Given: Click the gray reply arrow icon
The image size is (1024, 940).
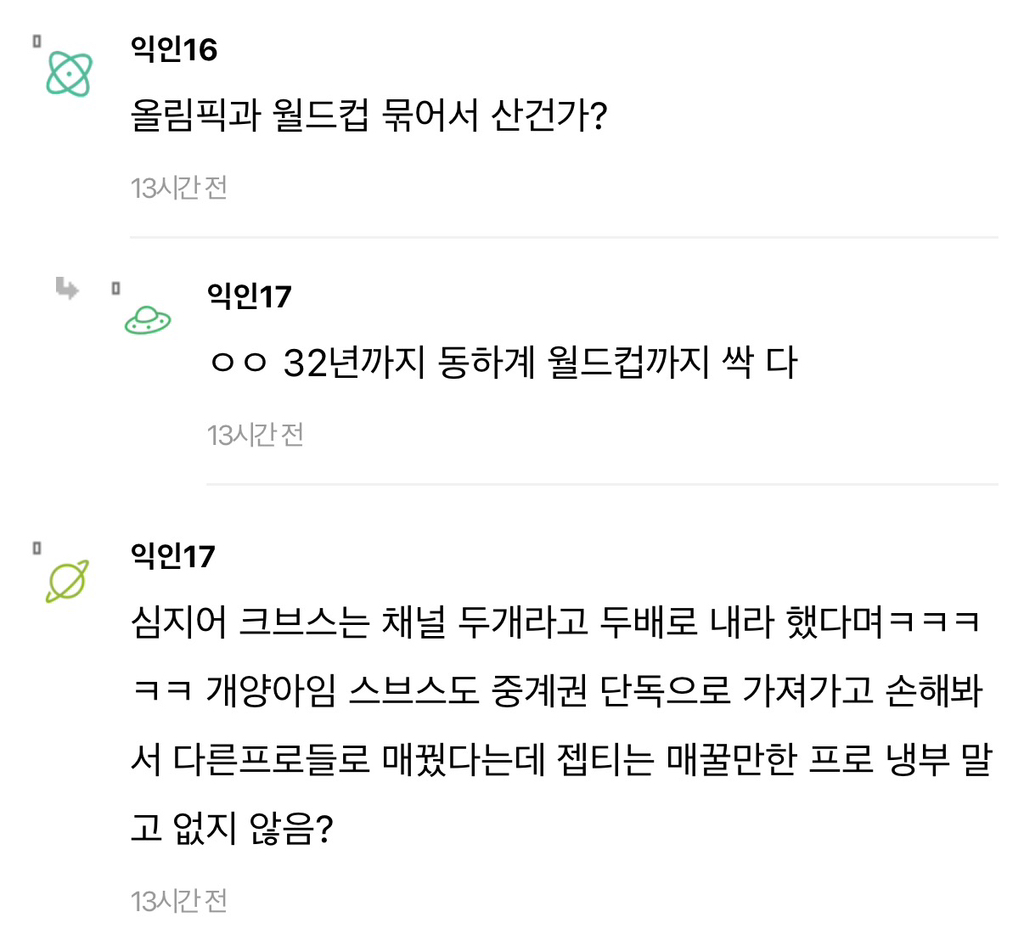Looking at the screenshot, I should (x=67, y=290).
